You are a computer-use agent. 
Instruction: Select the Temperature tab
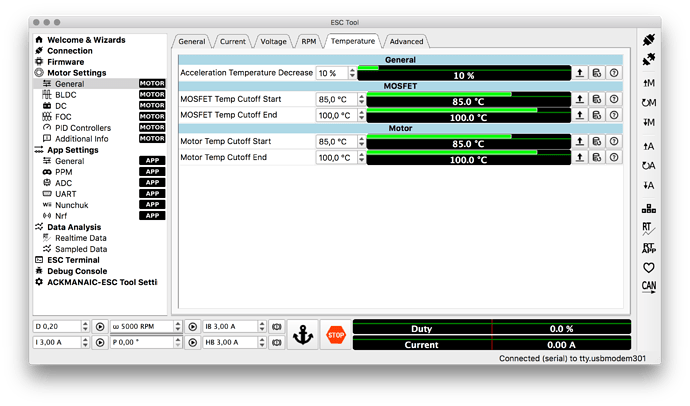[353, 41]
